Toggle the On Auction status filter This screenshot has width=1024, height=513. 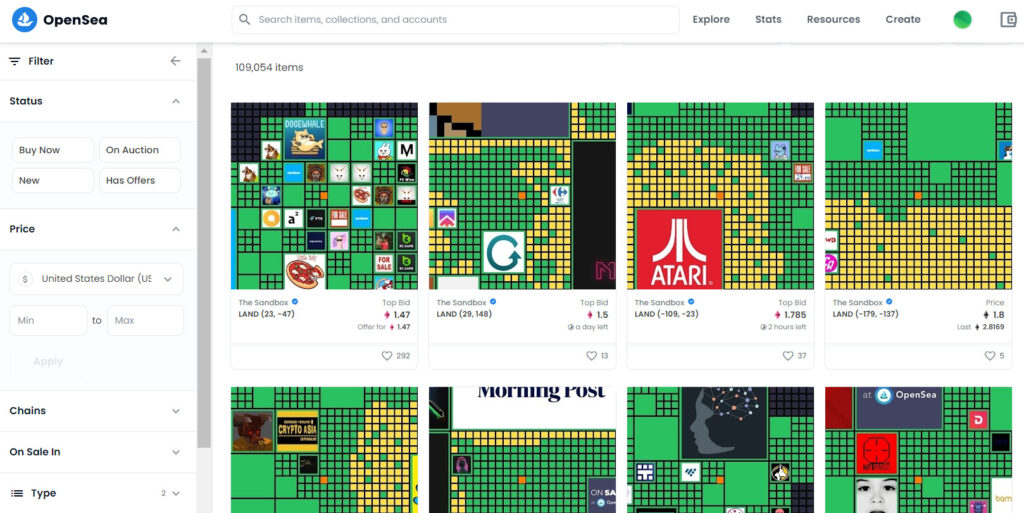click(140, 150)
